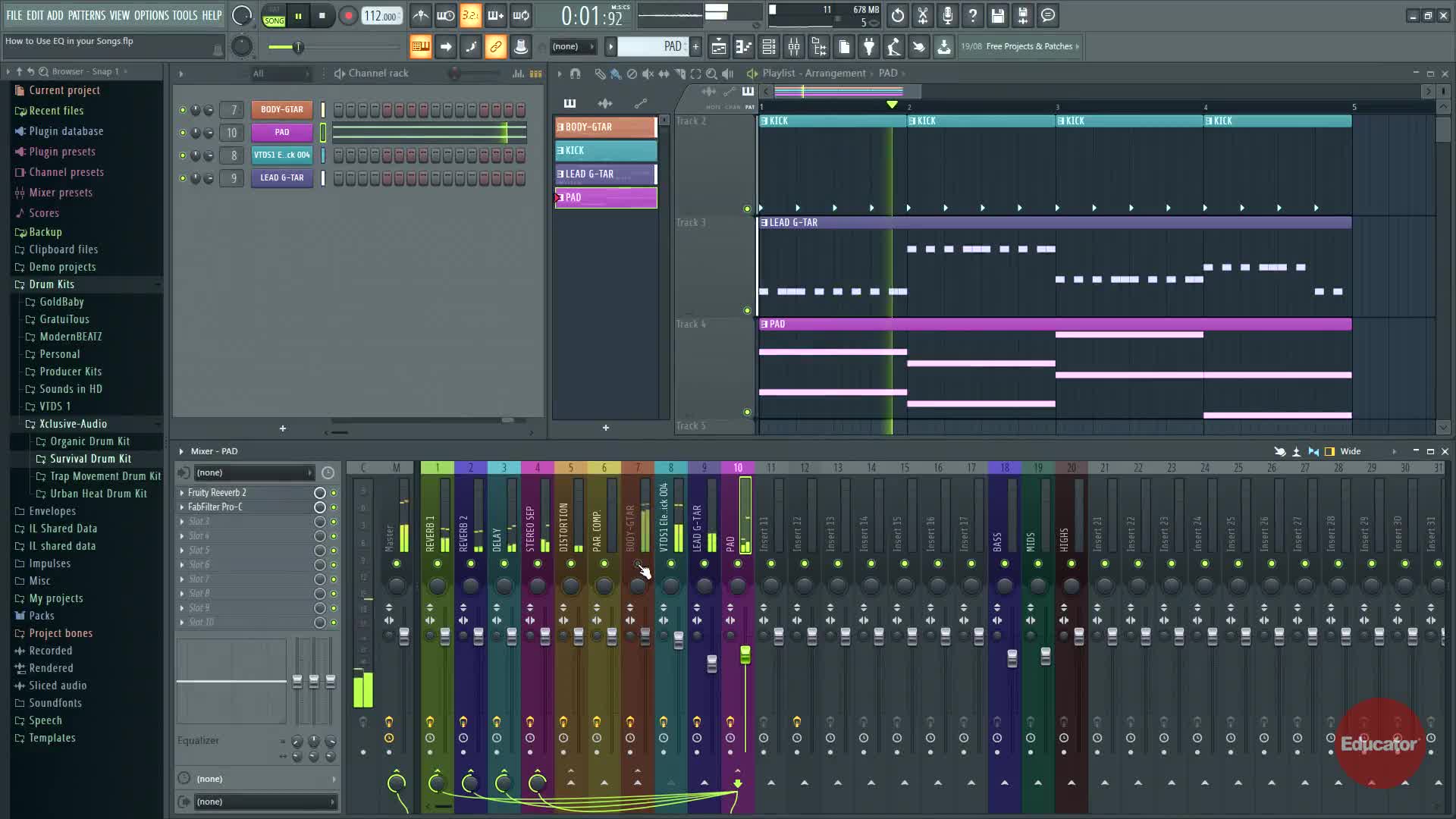
Task: Click the record button in transport
Action: 348,16
